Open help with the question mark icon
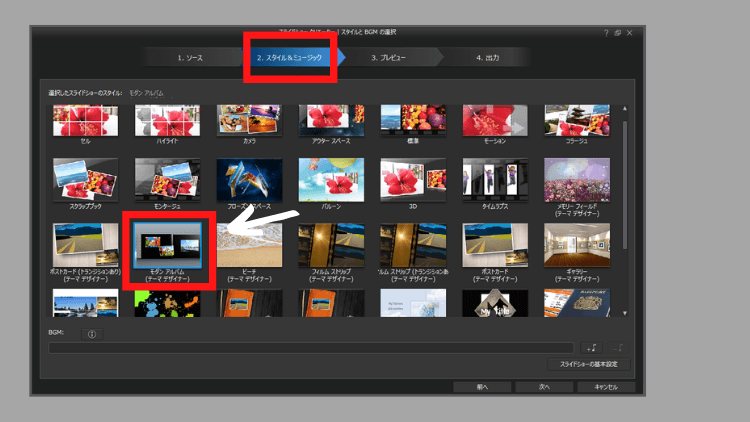 pos(605,33)
